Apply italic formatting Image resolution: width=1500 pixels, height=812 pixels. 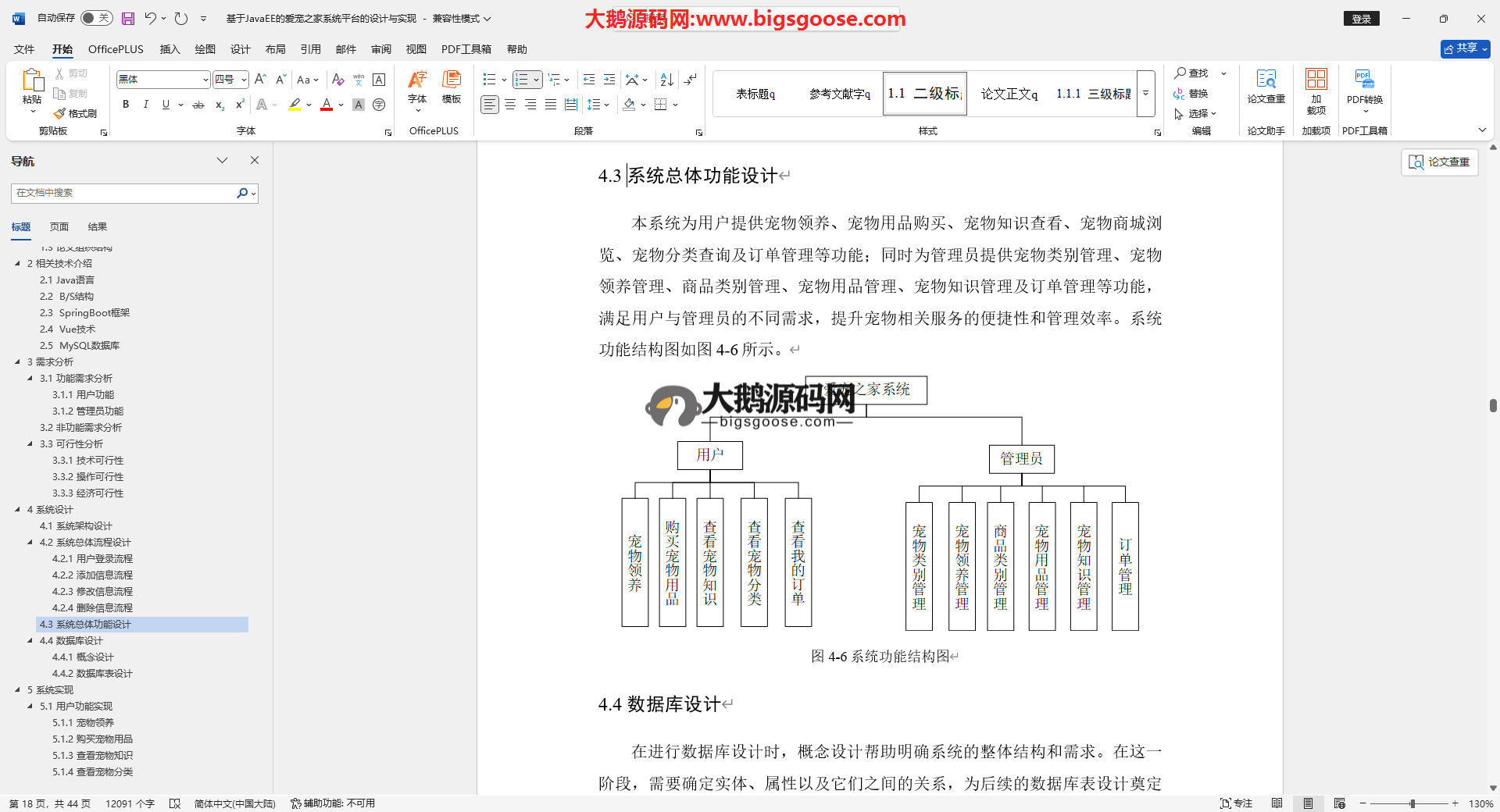pyautogui.click(x=145, y=105)
